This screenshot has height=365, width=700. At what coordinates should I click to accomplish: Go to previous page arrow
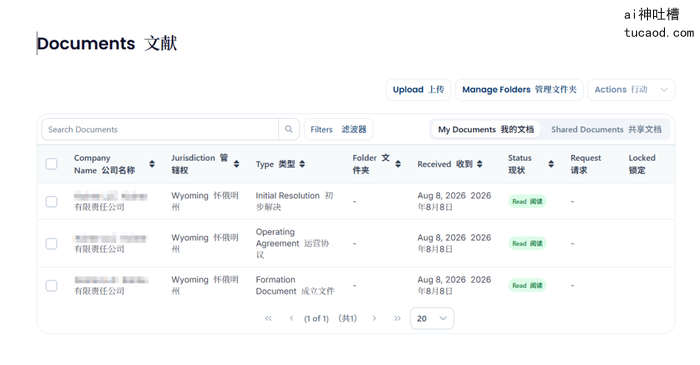292,318
